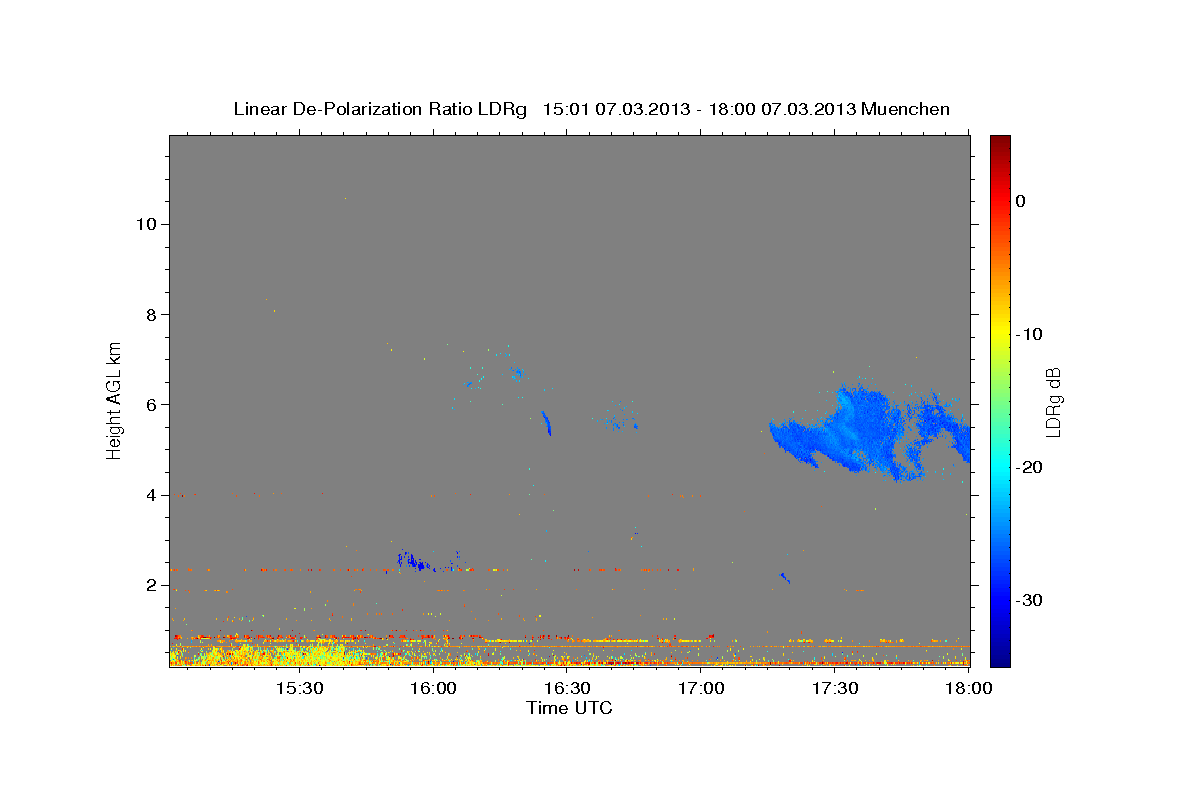Click the end time "18:00 07.03.2013" in title
The image size is (1200, 800).
781,109
